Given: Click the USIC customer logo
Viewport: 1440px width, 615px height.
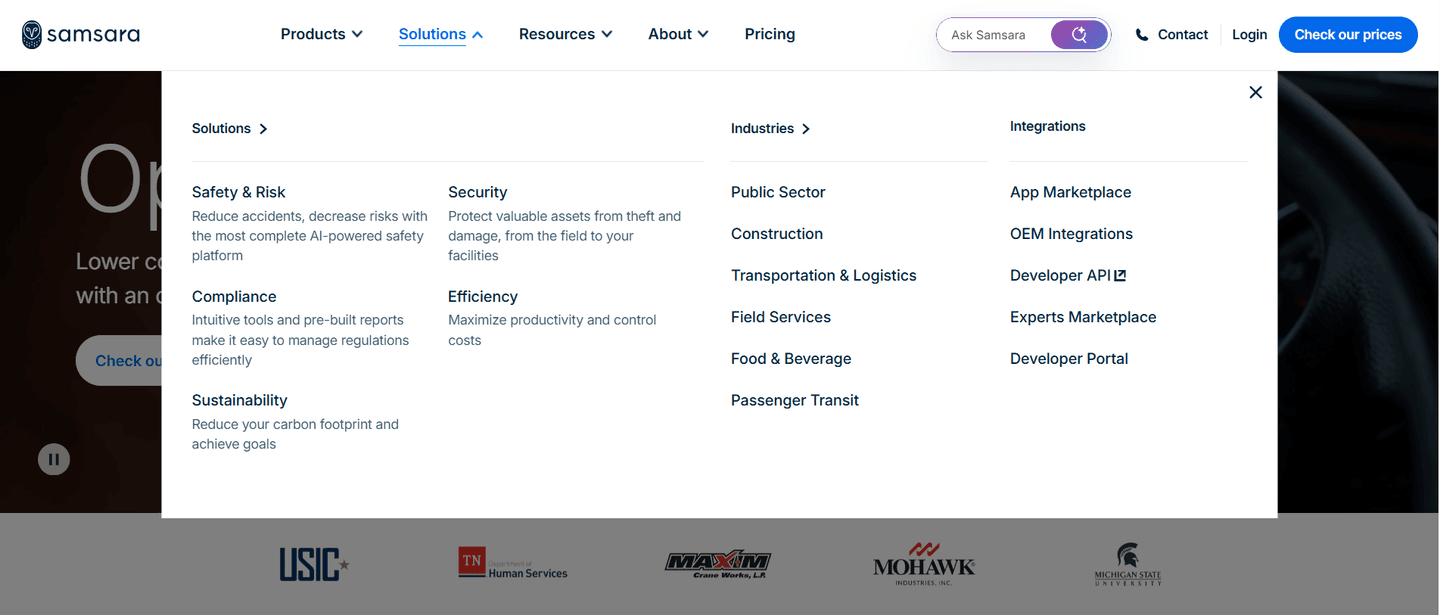Looking at the screenshot, I should click(314, 564).
